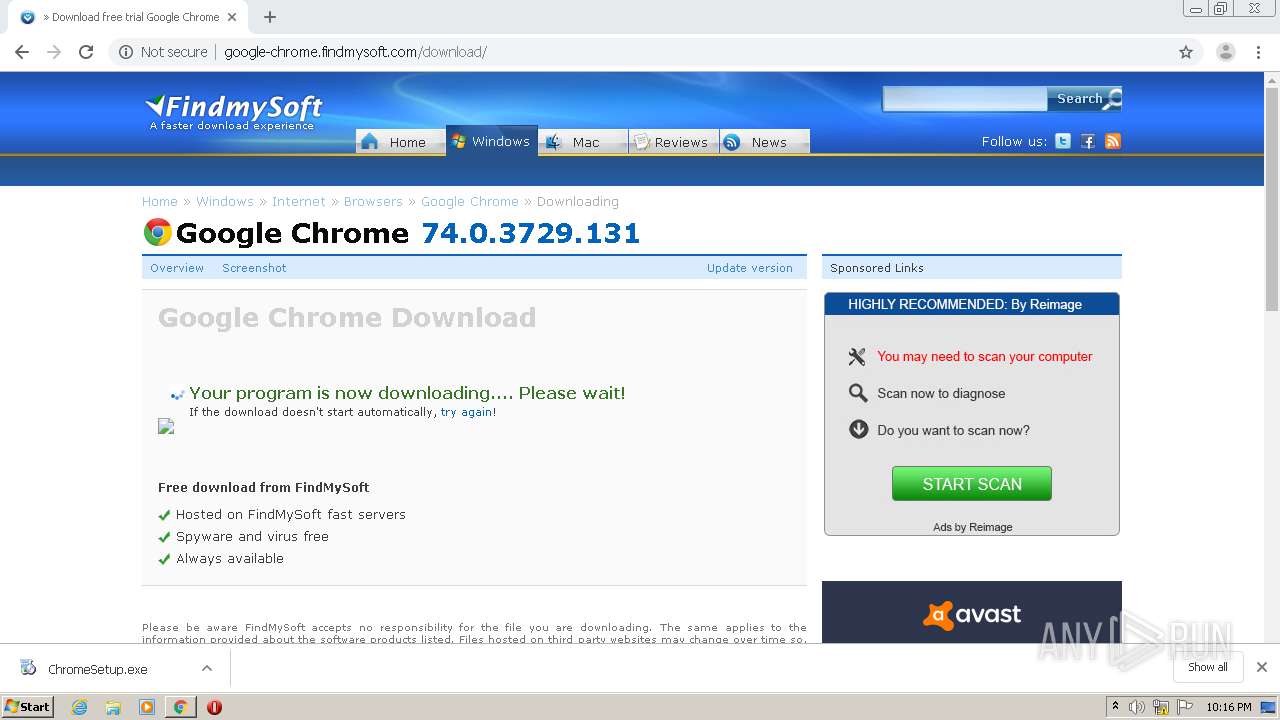Close the downloads bar
The height and width of the screenshot is (720, 1280).
coord(1262,667)
